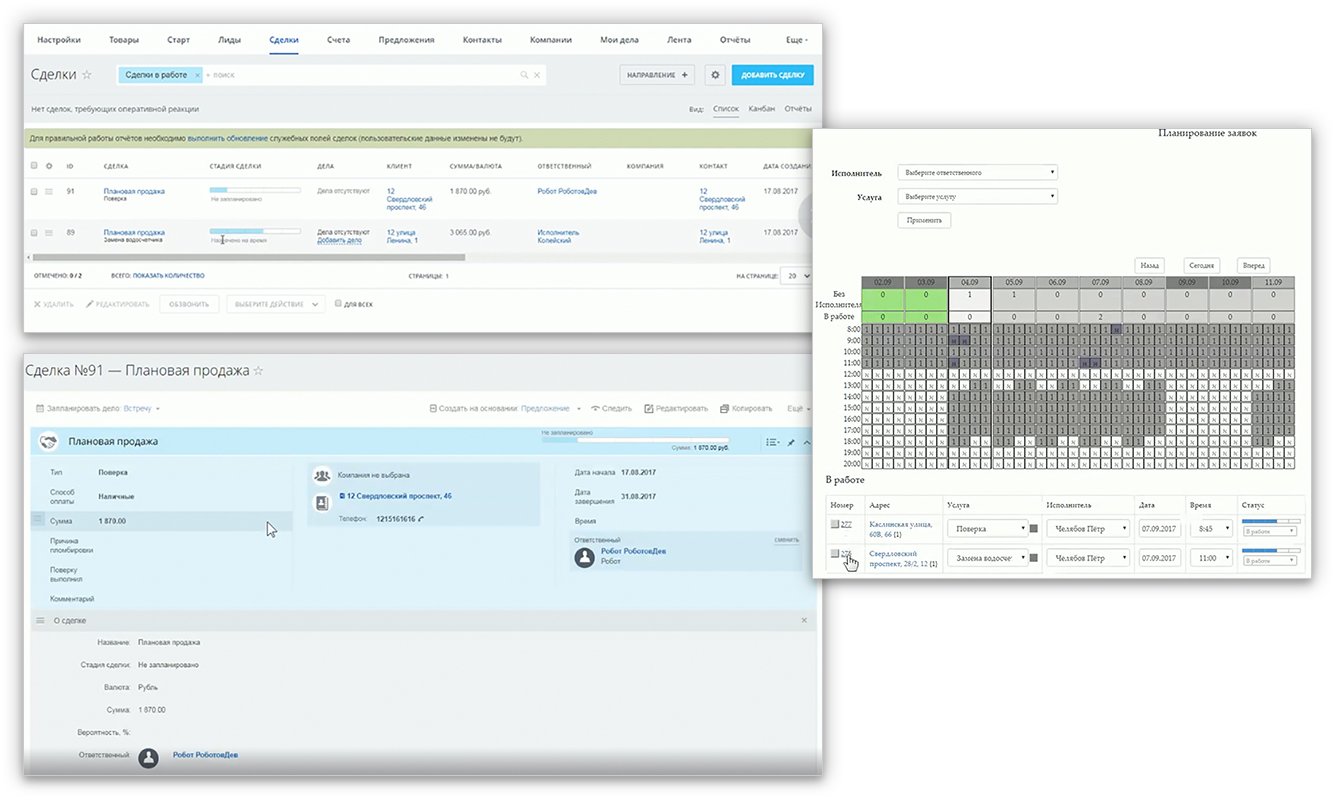Check the box beside request number 277
Viewport: 1340px width, 800px height.
coord(835,524)
